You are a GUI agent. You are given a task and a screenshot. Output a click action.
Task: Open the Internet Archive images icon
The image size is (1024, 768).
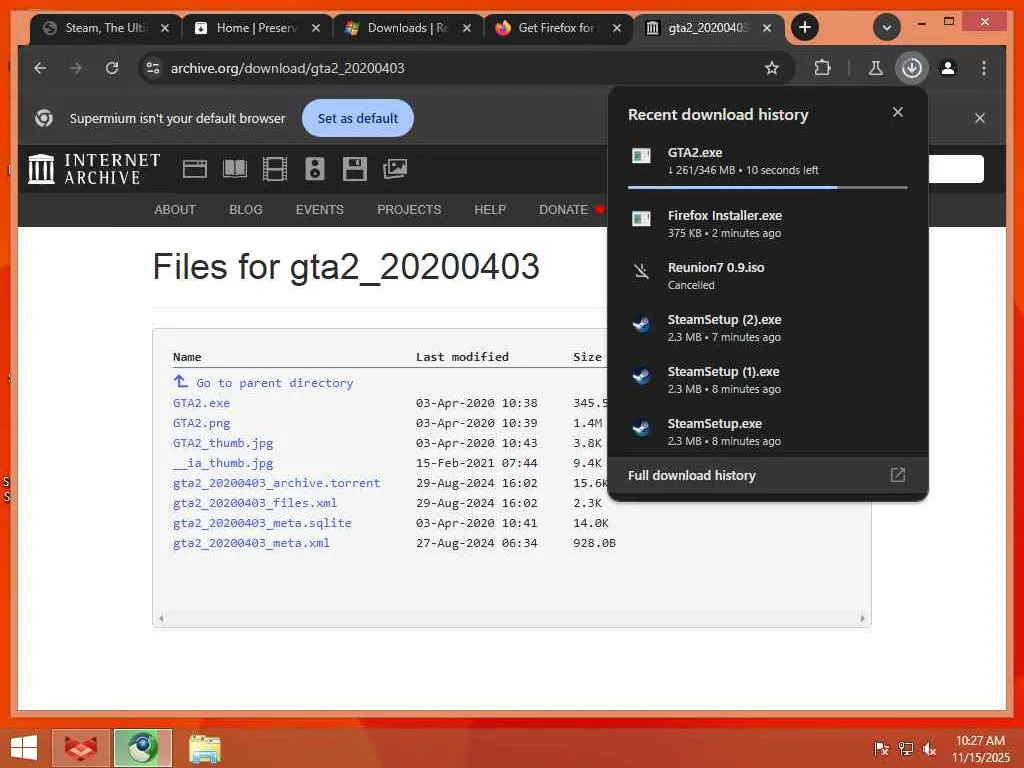(395, 169)
